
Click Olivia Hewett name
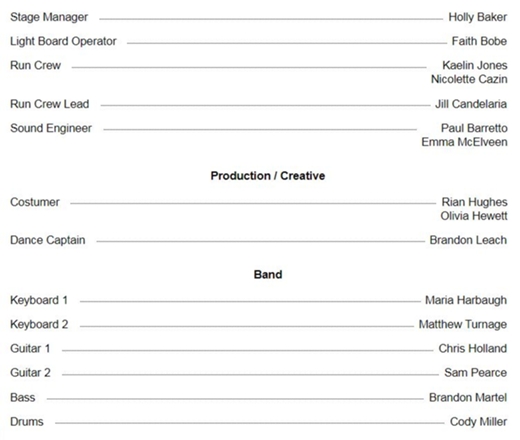click(474, 216)
